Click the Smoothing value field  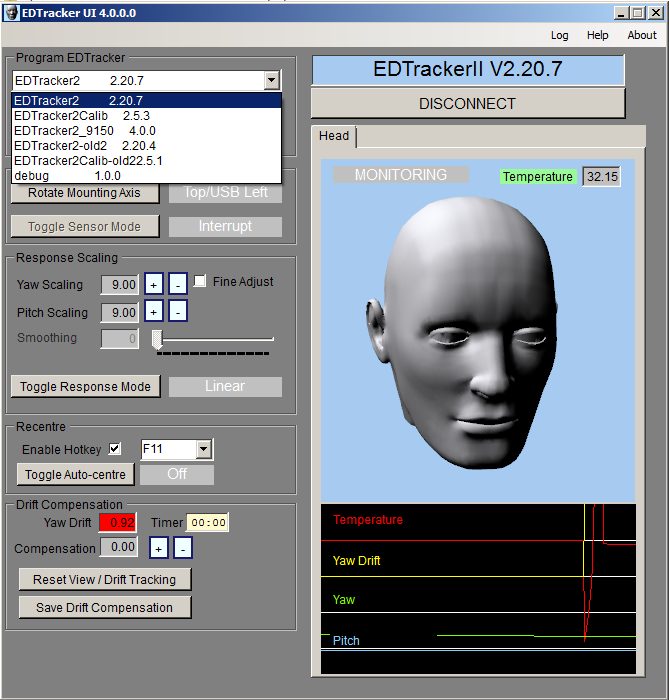click(120, 338)
